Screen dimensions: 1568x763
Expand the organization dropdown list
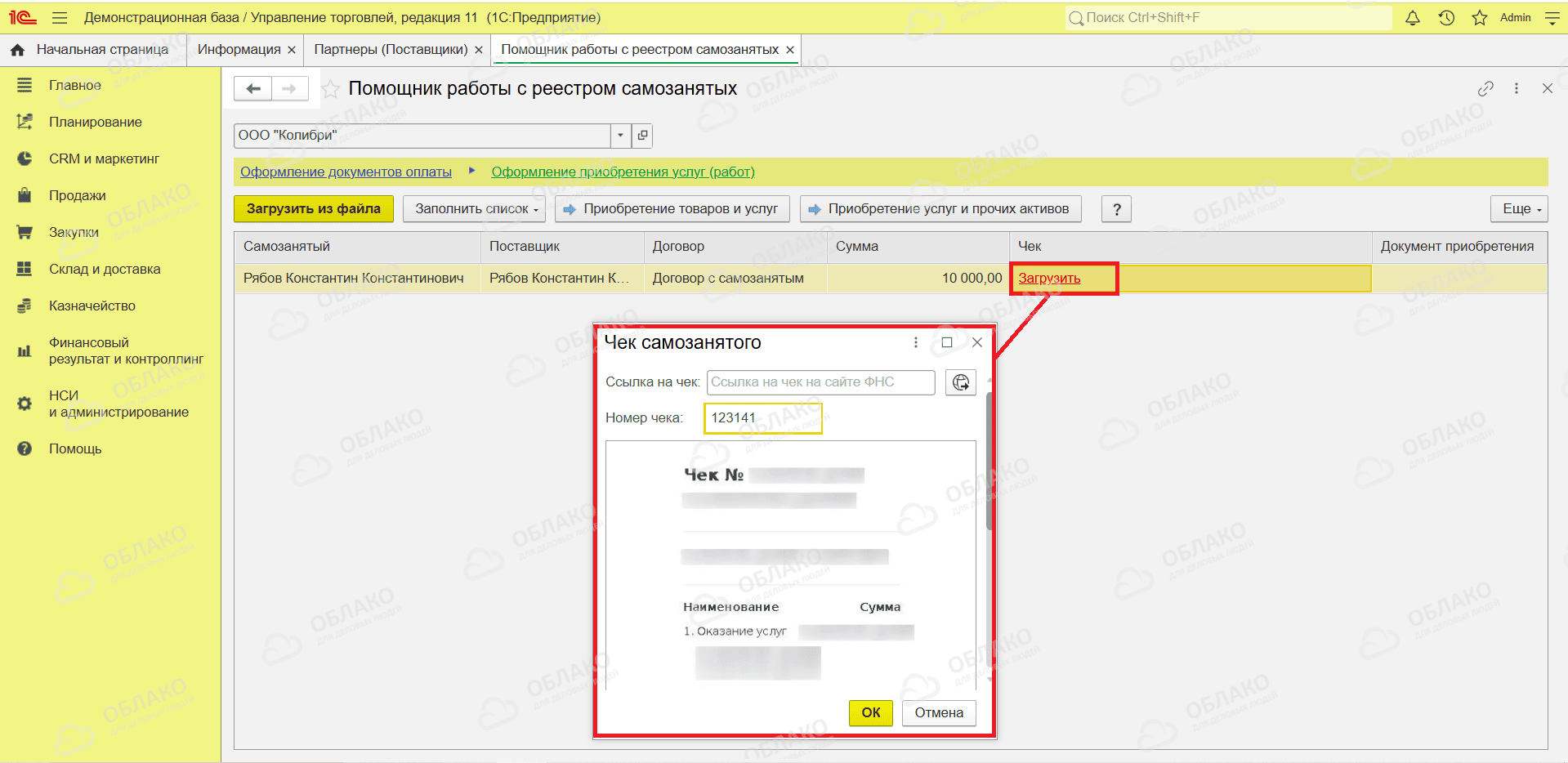[x=621, y=136]
